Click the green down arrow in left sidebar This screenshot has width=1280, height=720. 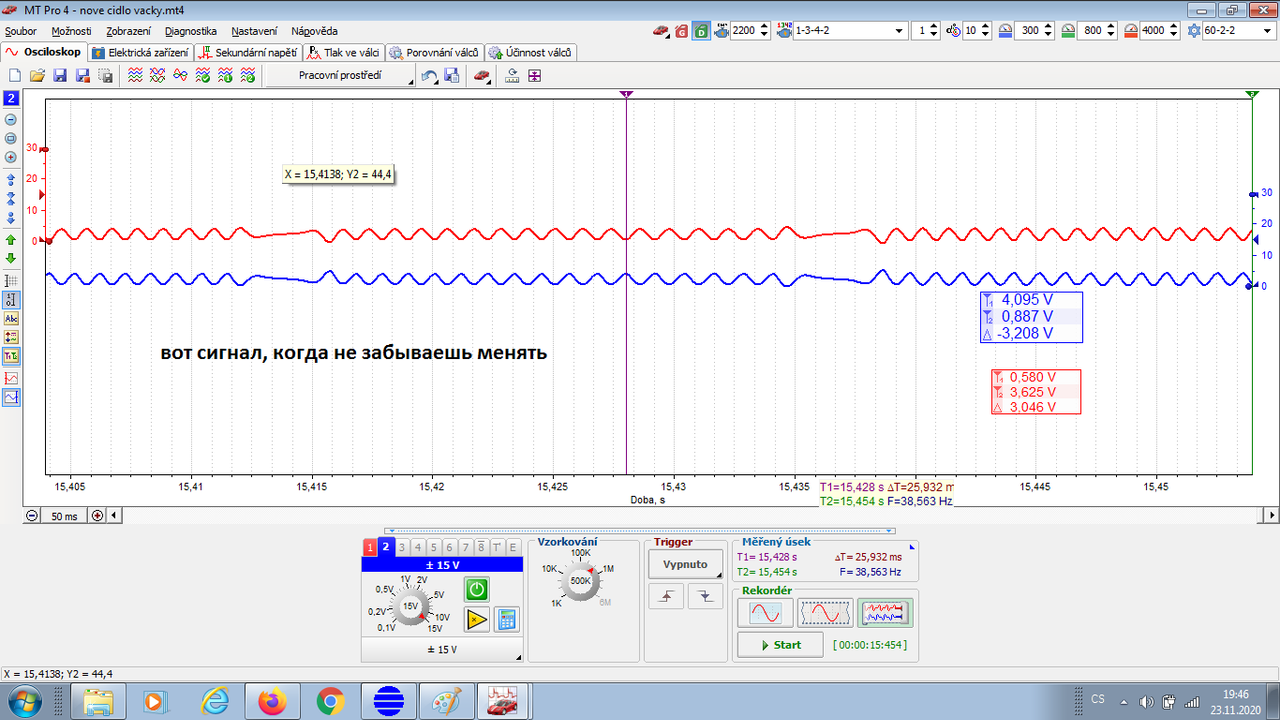pyautogui.click(x=11, y=258)
